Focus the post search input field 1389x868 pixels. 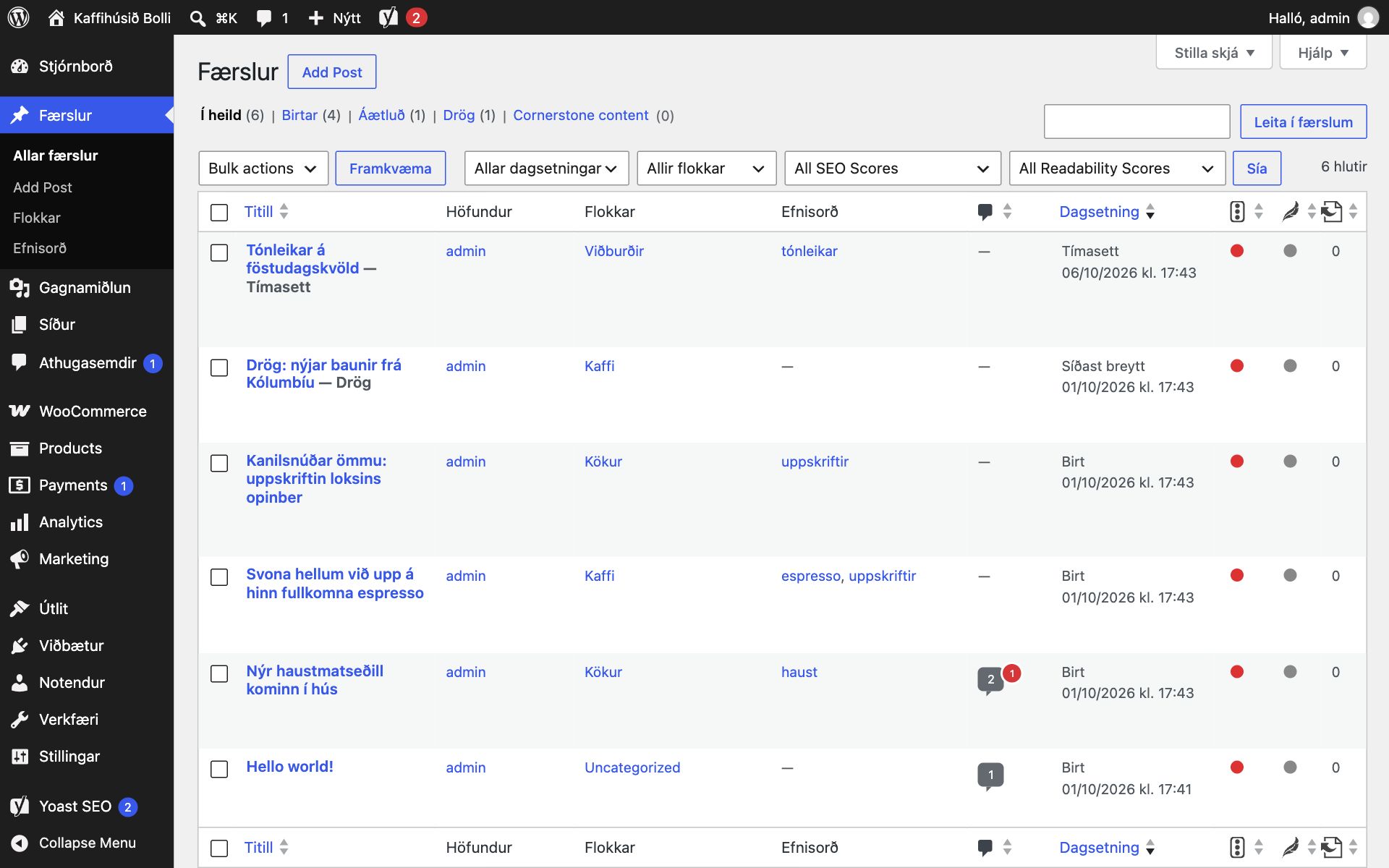tap(1137, 122)
